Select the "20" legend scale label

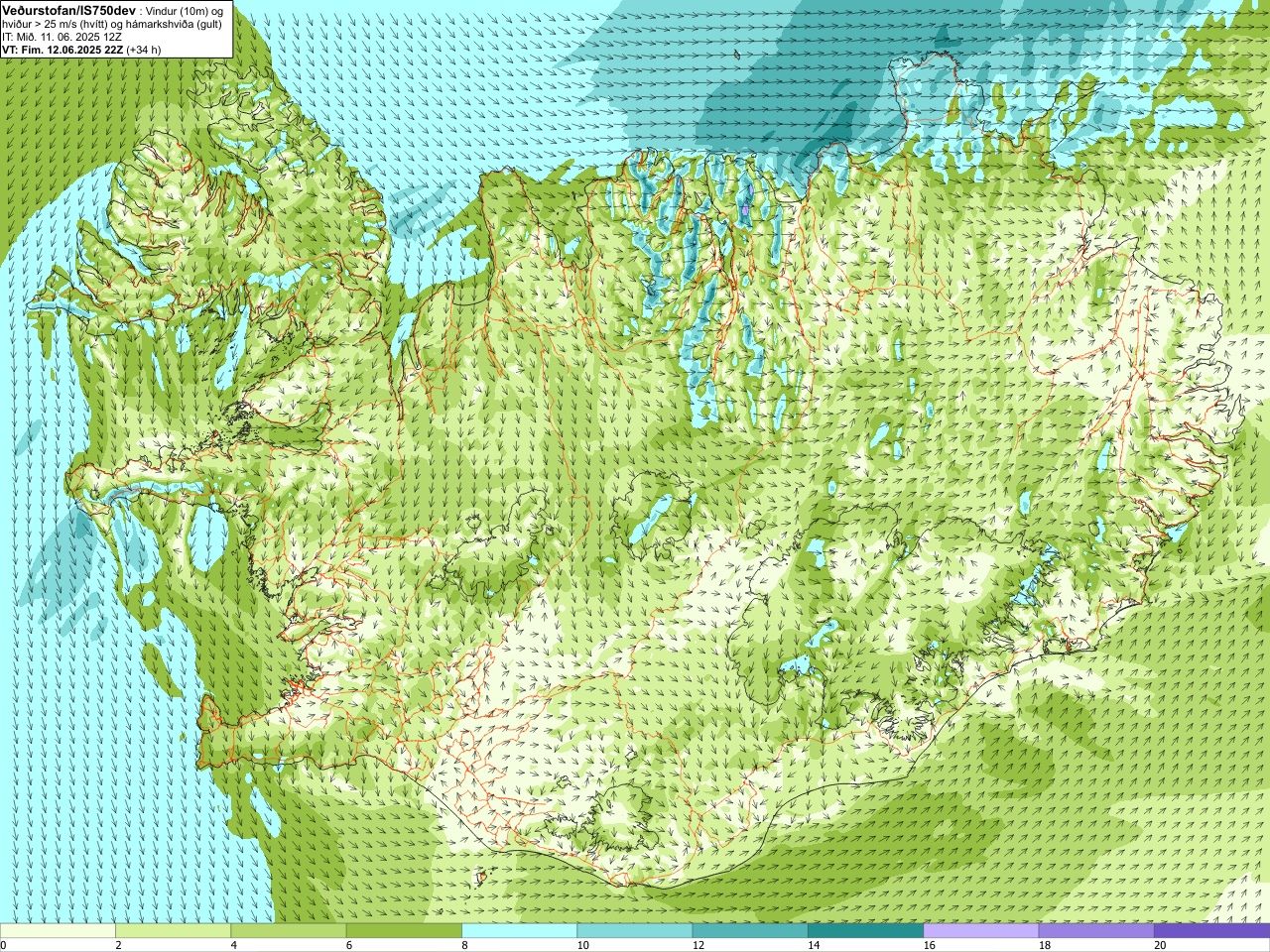pyautogui.click(x=1160, y=945)
